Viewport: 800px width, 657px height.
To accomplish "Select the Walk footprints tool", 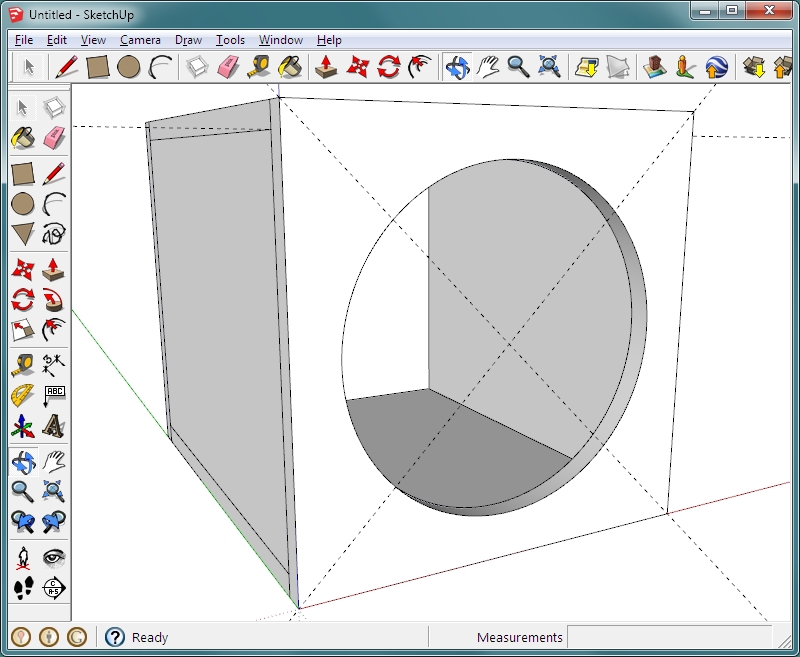I will (x=22, y=589).
